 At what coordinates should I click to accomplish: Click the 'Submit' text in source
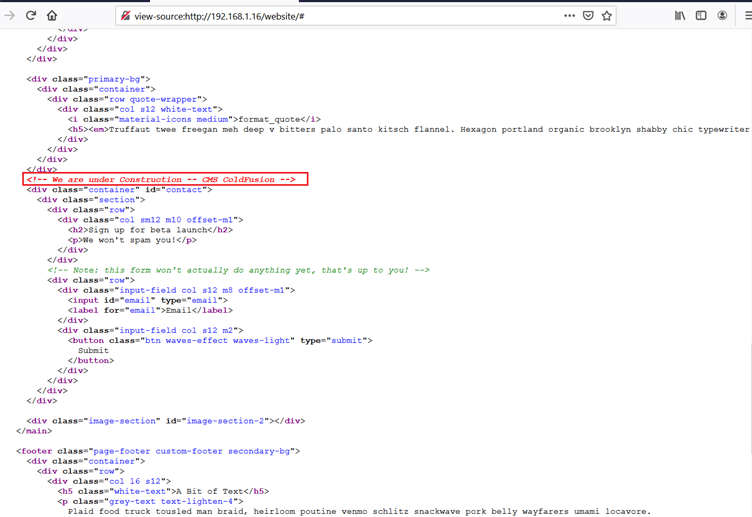[x=93, y=350]
